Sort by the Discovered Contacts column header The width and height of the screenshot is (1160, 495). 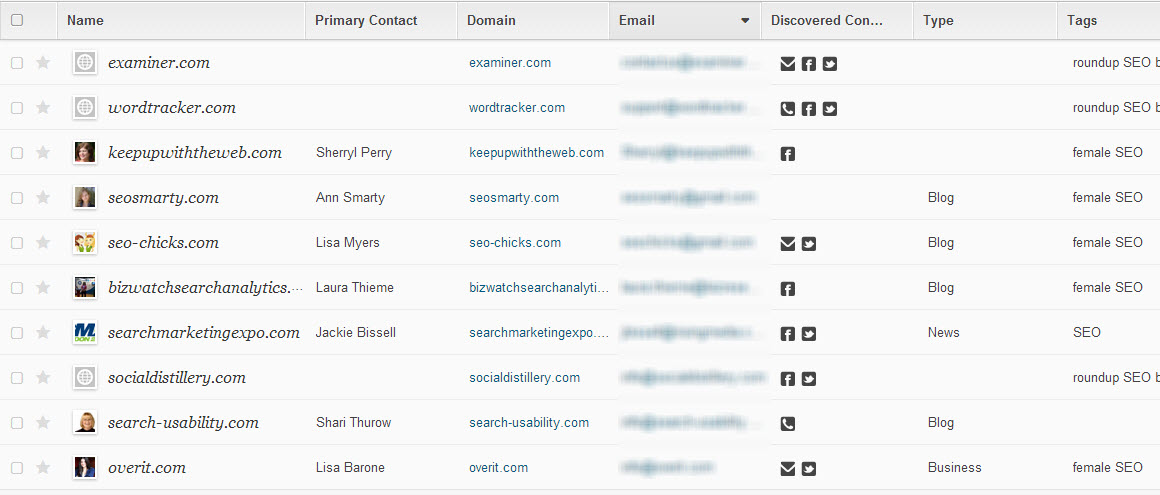pyautogui.click(x=837, y=20)
